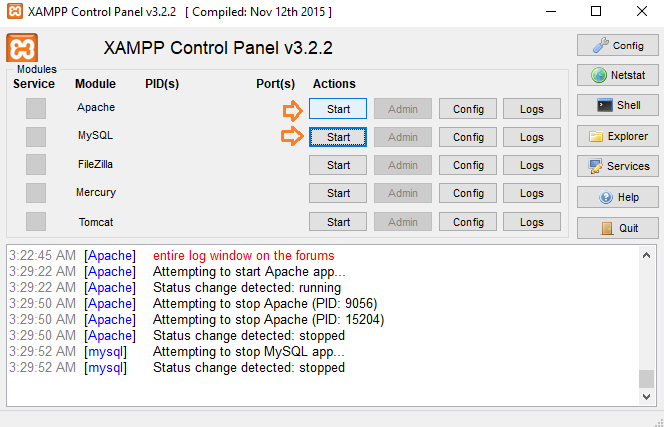Quit XAMPP using the door icon
This screenshot has height=427, width=664.
(x=617, y=228)
